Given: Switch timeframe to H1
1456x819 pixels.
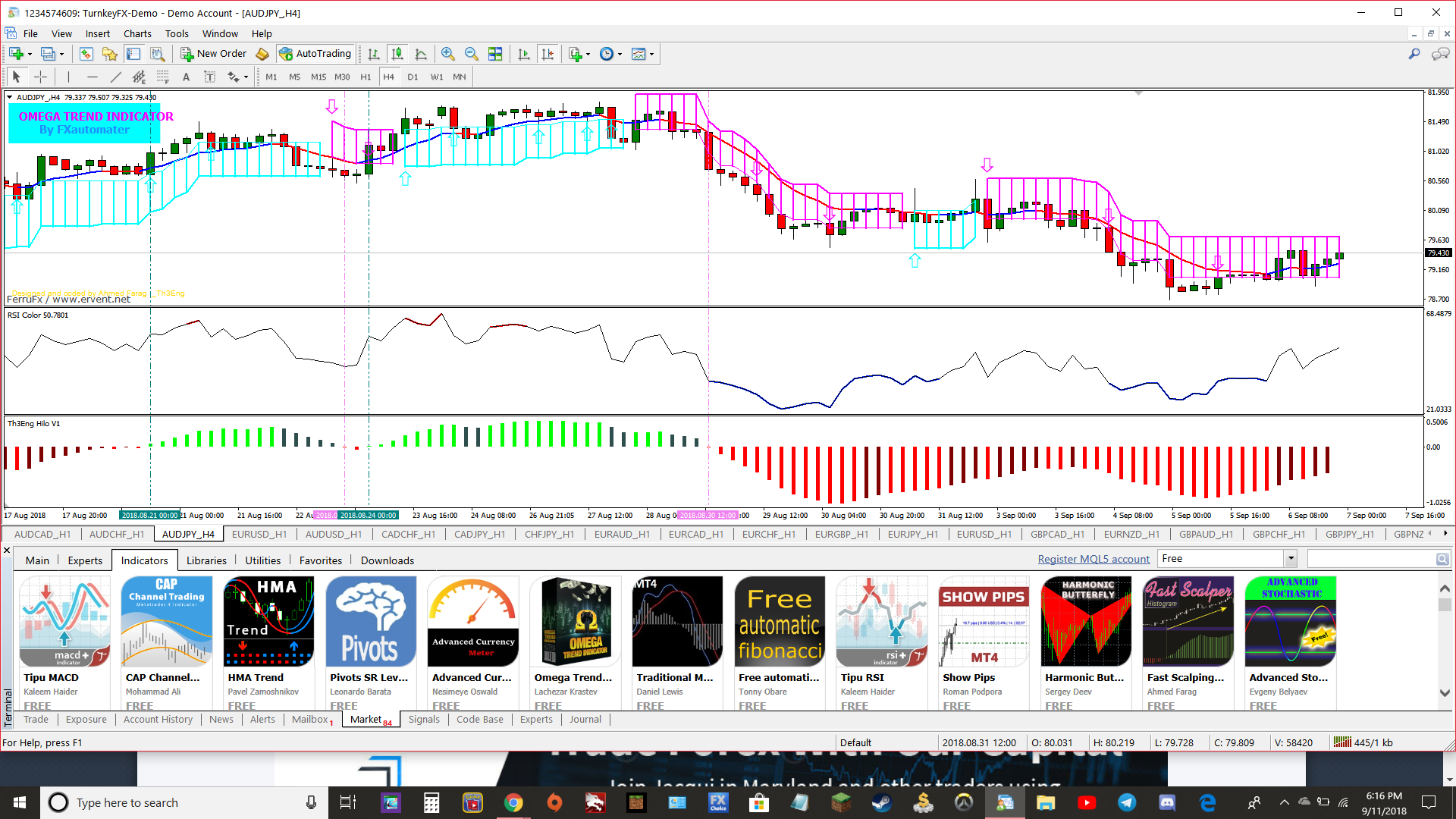Looking at the screenshot, I should tap(366, 77).
